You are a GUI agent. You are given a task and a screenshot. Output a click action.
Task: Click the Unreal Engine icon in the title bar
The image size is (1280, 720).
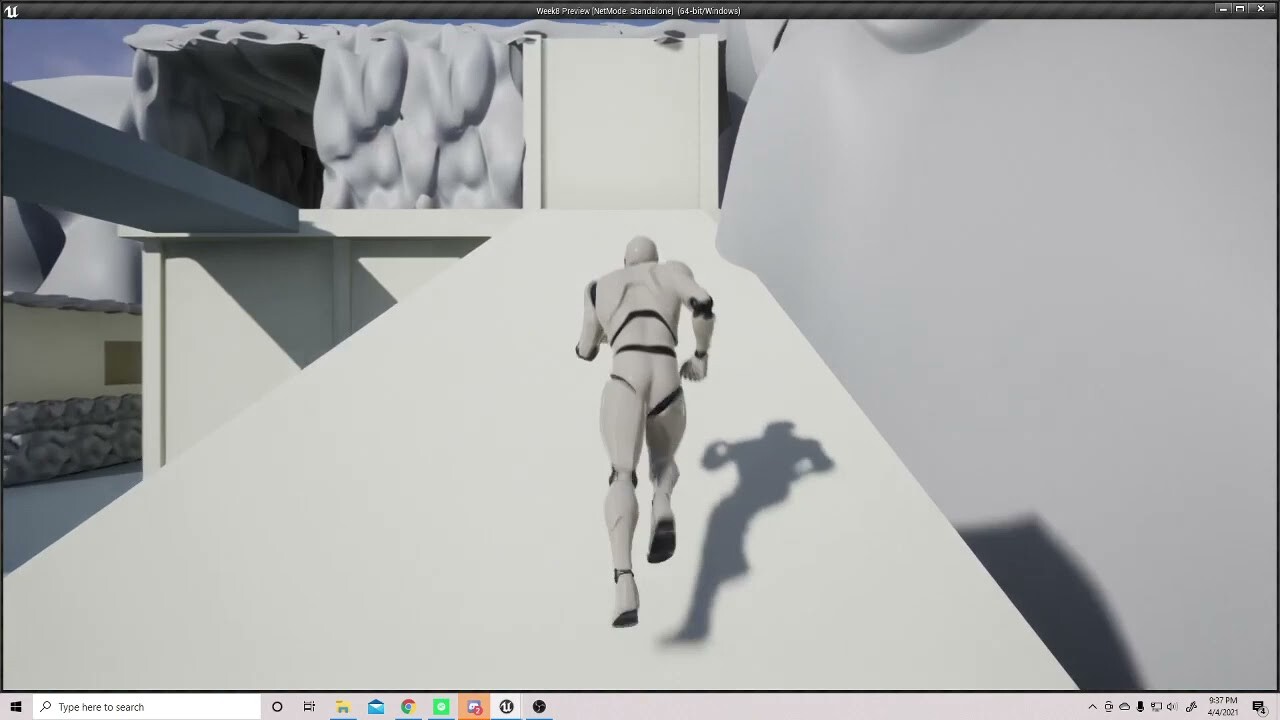coord(10,8)
